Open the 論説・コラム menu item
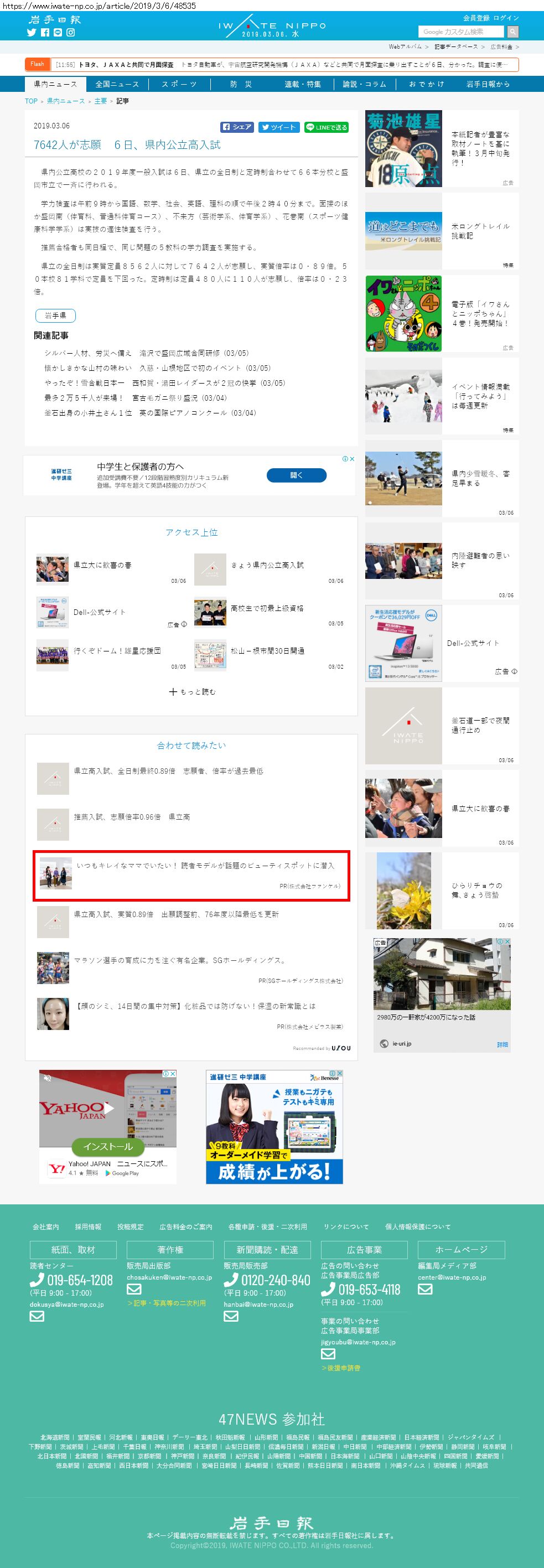This screenshot has height=1568, width=544. pyautogui.click(x=364, y=84)
